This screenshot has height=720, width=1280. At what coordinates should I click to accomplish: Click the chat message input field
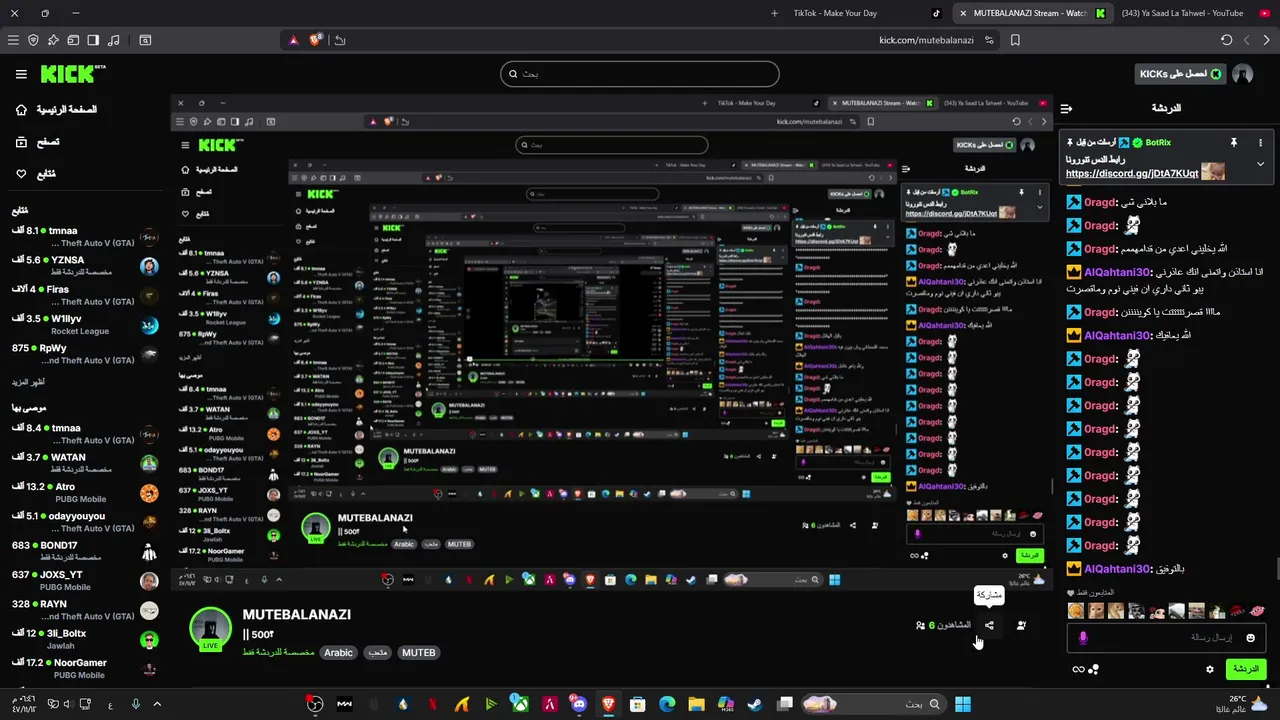click(1166, 637)
